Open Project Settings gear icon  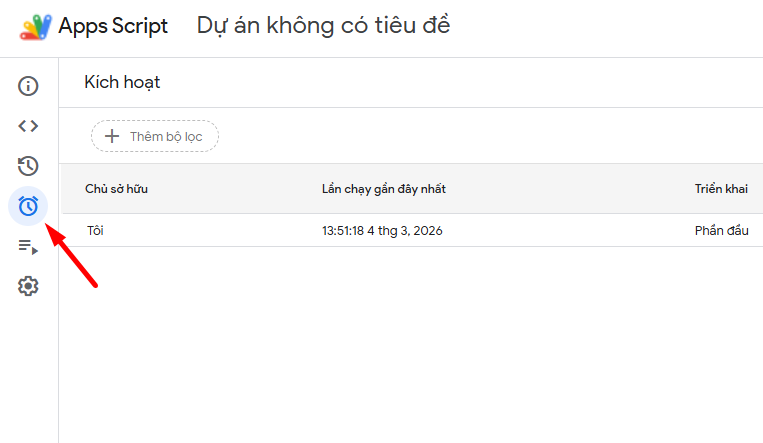(28, 286)
